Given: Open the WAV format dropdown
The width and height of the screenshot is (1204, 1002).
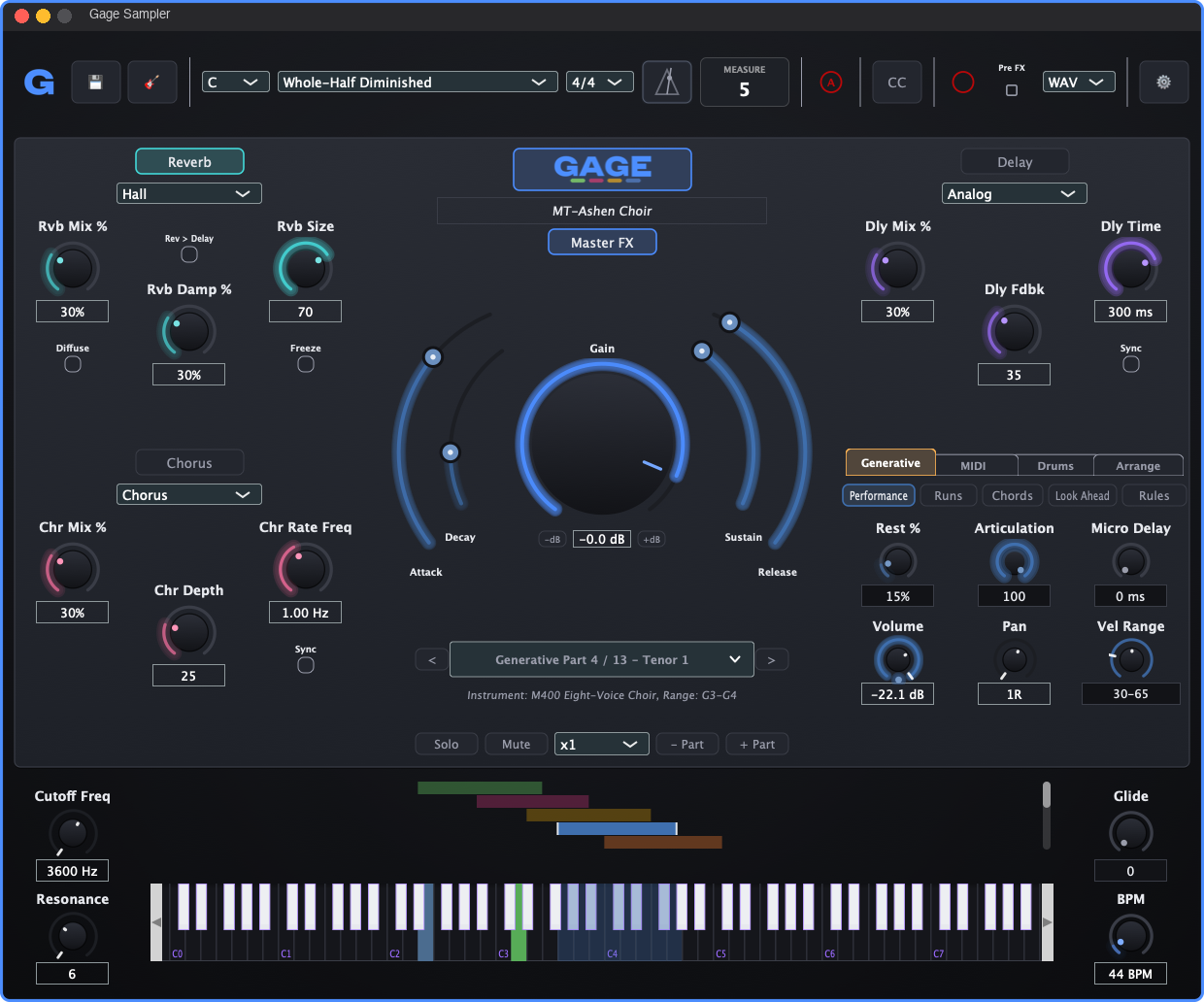Looking at the screenshot, I should coord(1079,83).
